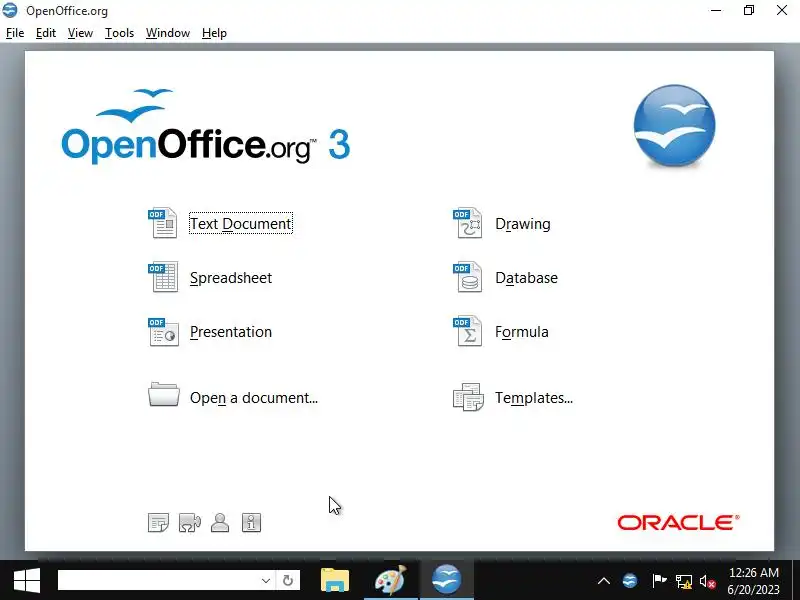Click the Text Document ODF icon

coord(163,223)
